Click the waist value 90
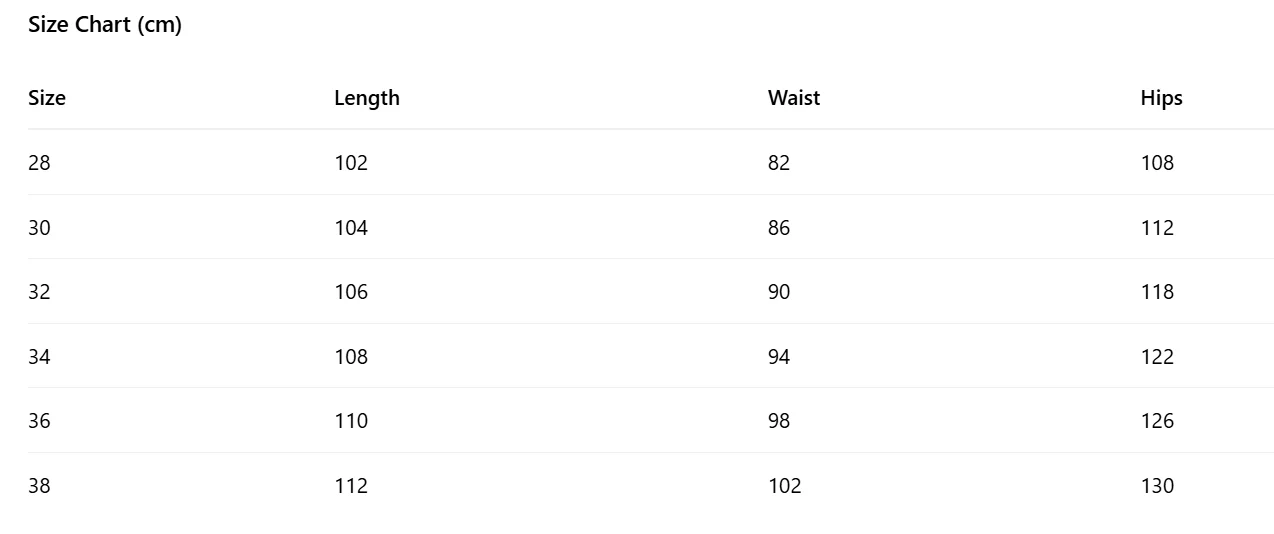1274x534 pixels. 779,292
